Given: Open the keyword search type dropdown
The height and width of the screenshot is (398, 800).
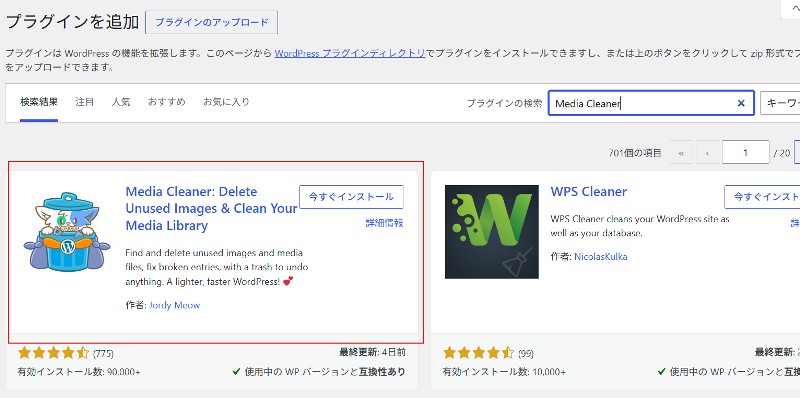Looking at the screenshot, I should (780, 103).
